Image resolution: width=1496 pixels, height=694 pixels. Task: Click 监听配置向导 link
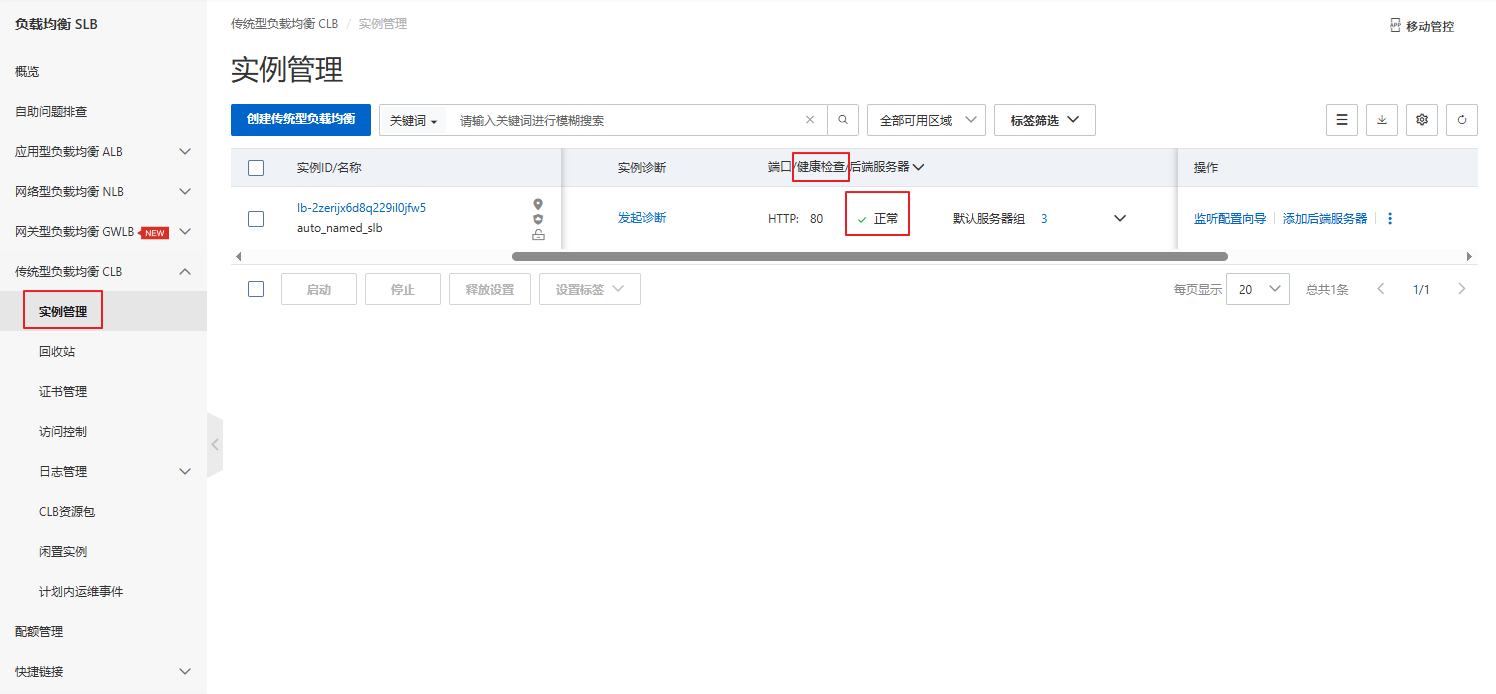(x=1230, y=218)
